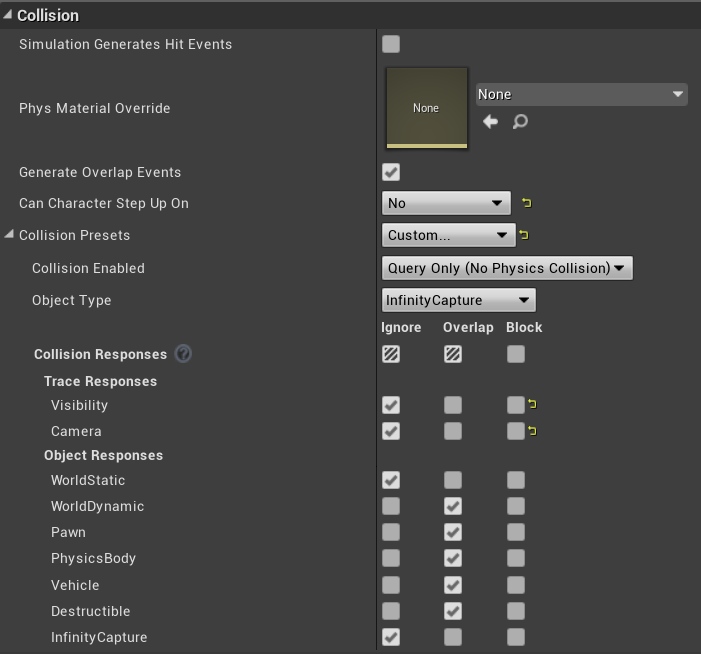Check Pawn Overlap checkbox
The width and height of the screenshot is (701, 654).
tap(453, 532)
